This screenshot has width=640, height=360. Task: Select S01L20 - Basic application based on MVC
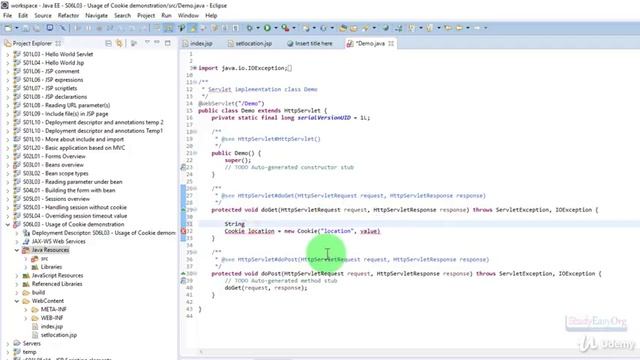[x=74, y=148]
